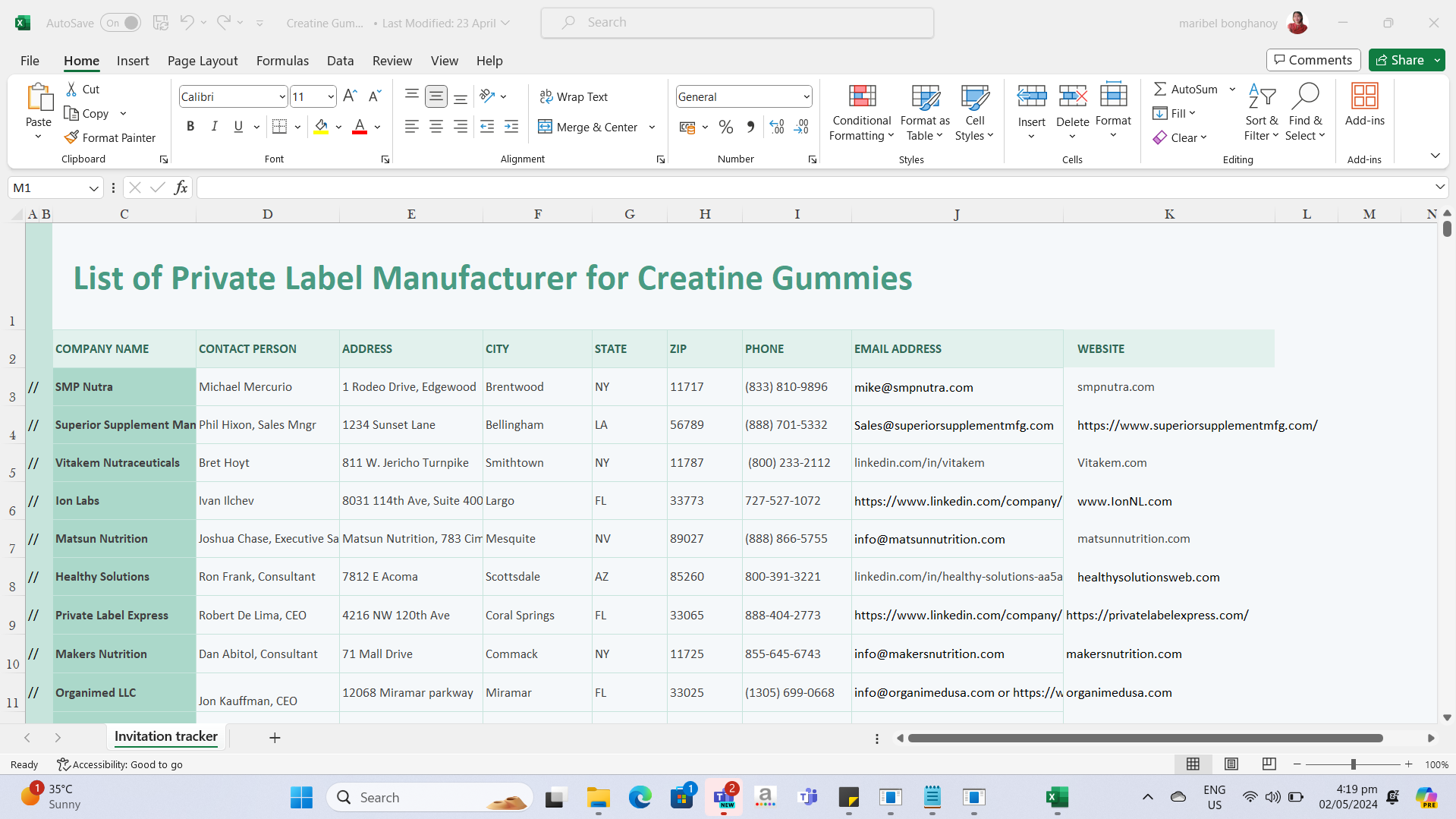The width and height of the screenshot is (1456, 819).
Task: Open the General number format dropdown
Action: 806,97
